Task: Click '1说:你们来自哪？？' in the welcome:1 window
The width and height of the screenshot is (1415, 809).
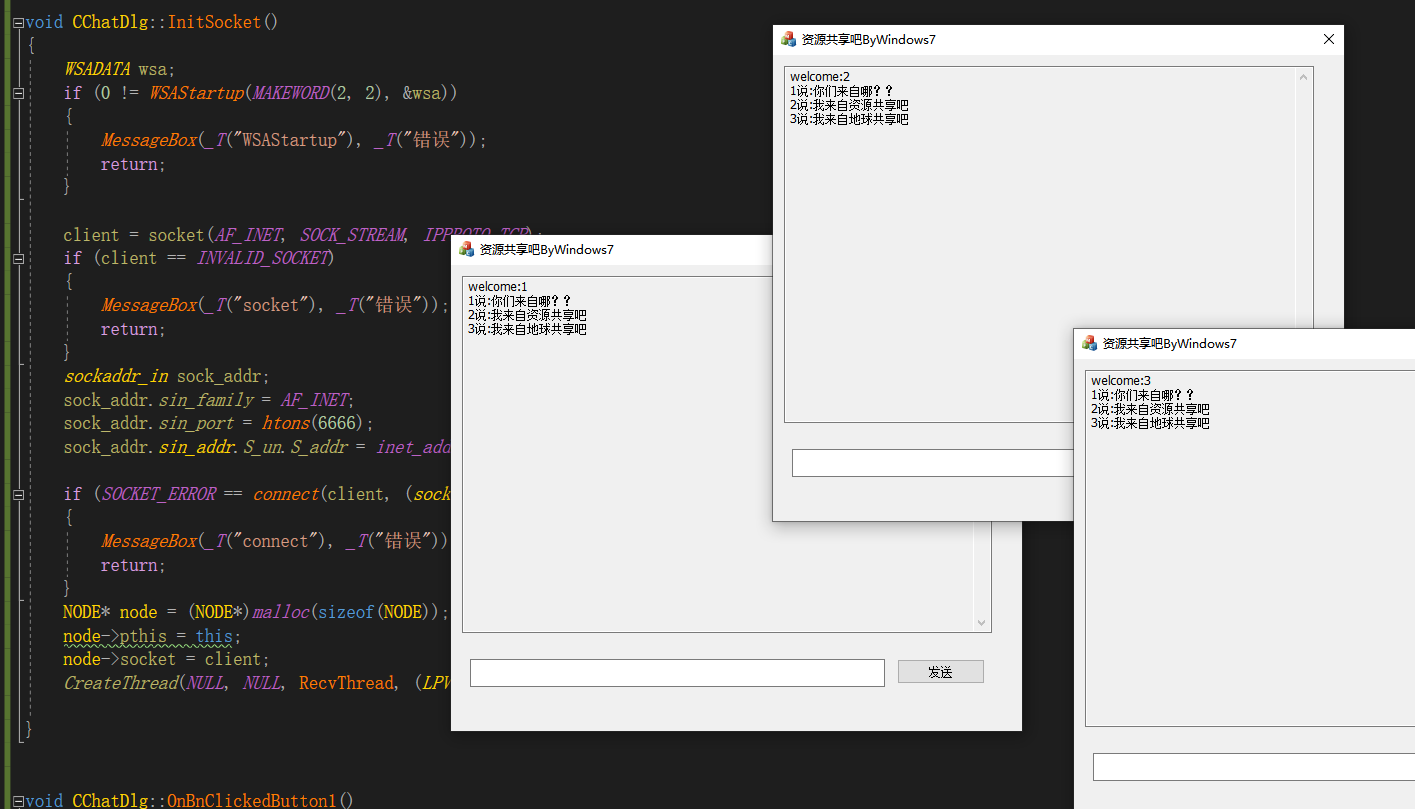Action: [x=520, y=301]
